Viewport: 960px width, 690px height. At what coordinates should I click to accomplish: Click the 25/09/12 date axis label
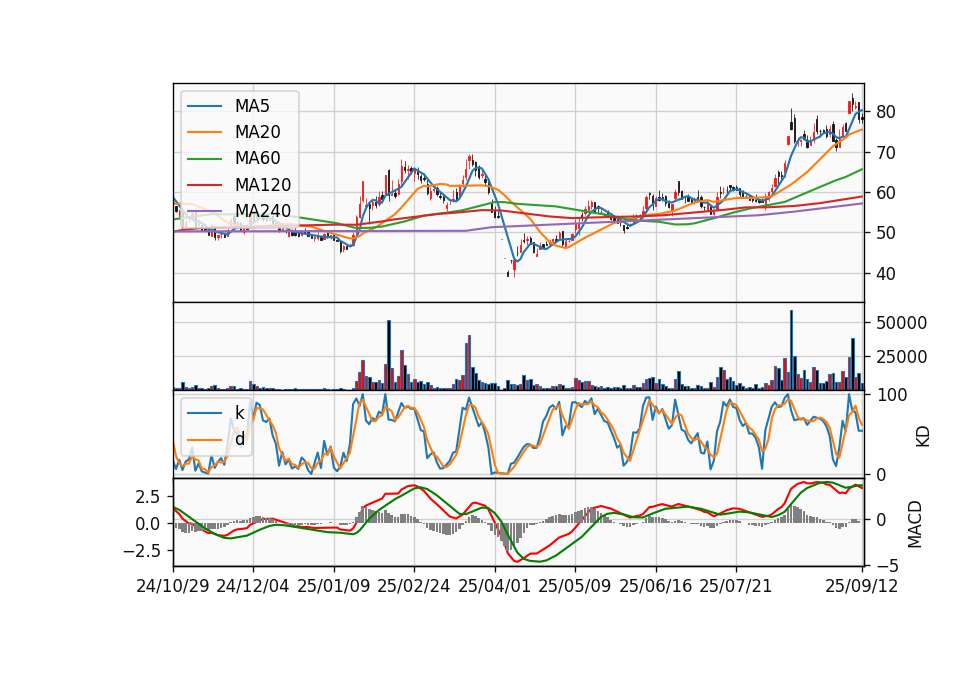862,586
